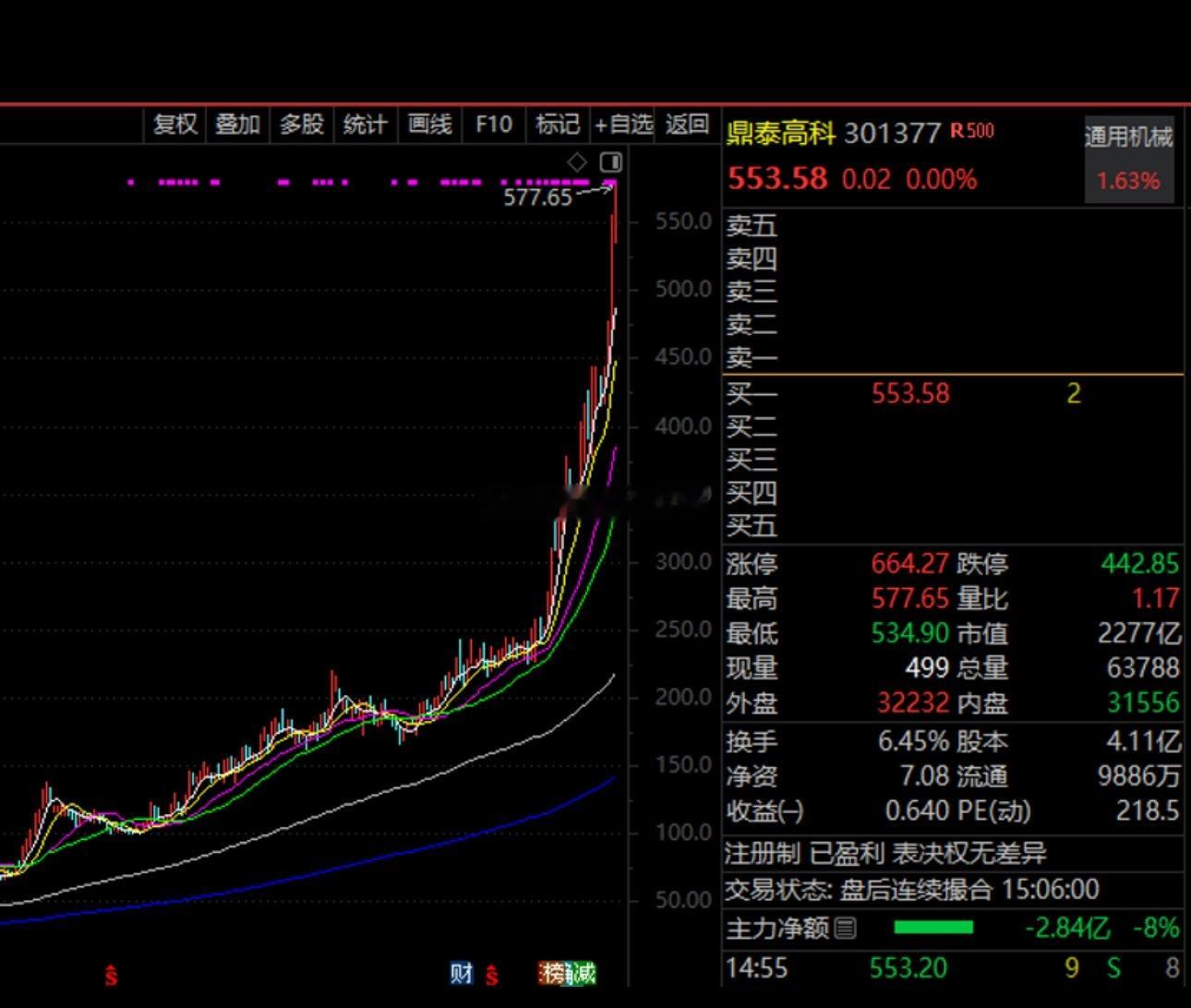Select the 卖五 ask row
1191x1008 pixels.
(x=953, y=225)
